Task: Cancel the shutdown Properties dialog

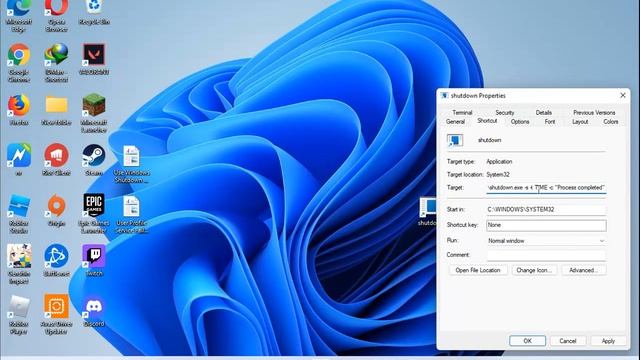Action: [568, 341]
